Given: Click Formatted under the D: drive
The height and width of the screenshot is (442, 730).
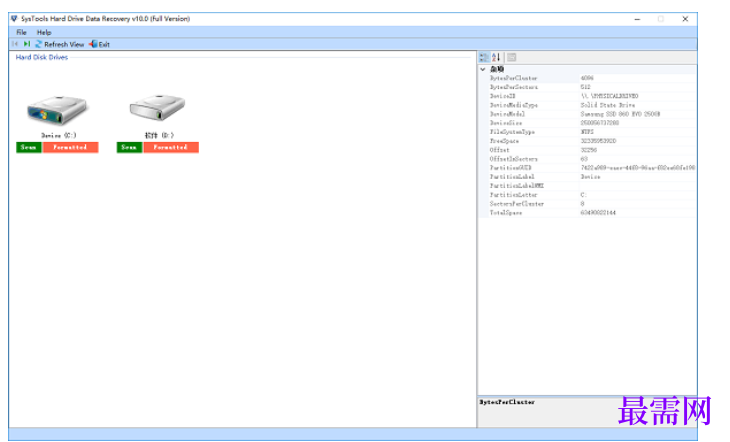Looking at the screenshot, I should (171, 147).
